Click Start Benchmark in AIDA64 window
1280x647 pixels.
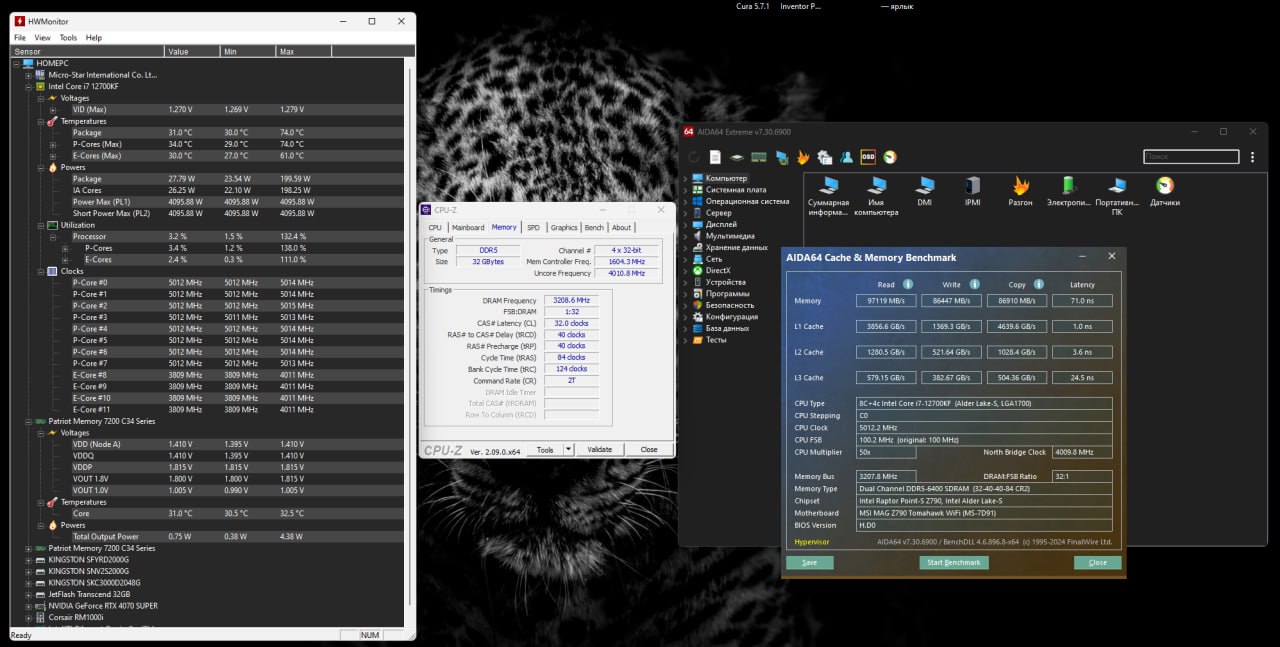point(954,563)
